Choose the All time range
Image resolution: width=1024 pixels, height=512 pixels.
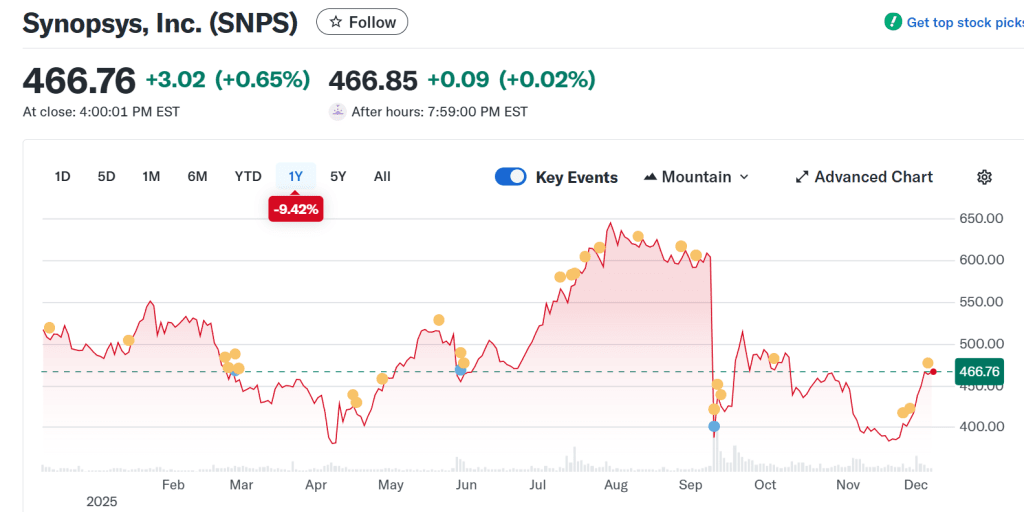click(382, 177)
